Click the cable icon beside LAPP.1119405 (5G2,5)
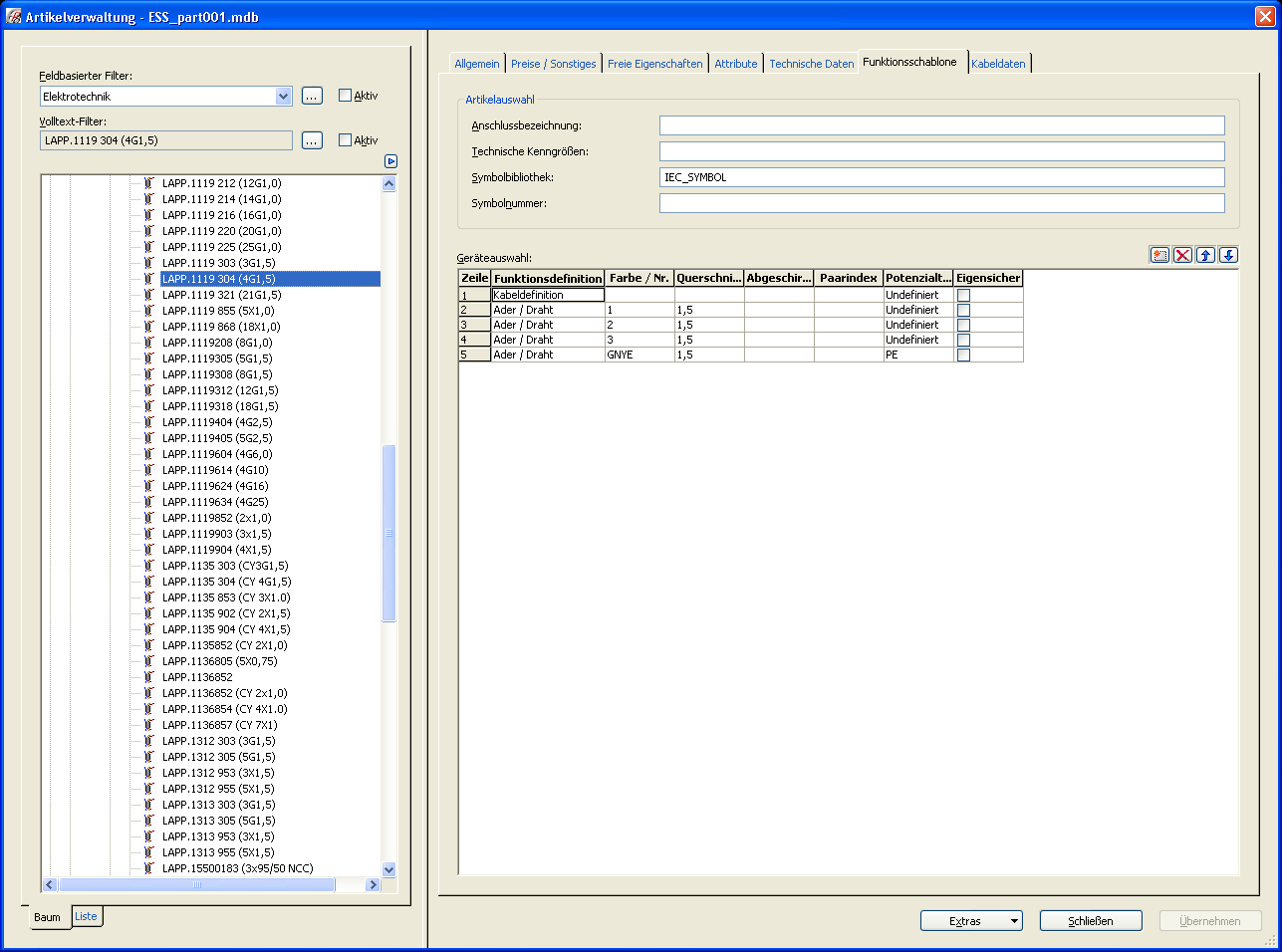Screen dimensions: 1282x952 click(x=149, y=438)
